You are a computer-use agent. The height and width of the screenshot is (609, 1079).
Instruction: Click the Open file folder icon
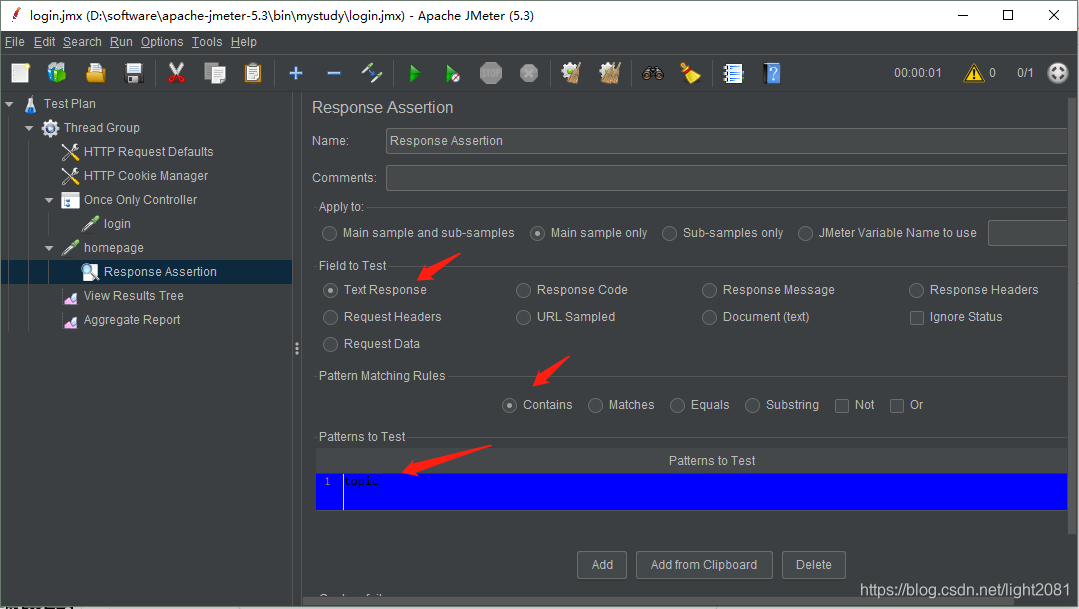point(96,73)
